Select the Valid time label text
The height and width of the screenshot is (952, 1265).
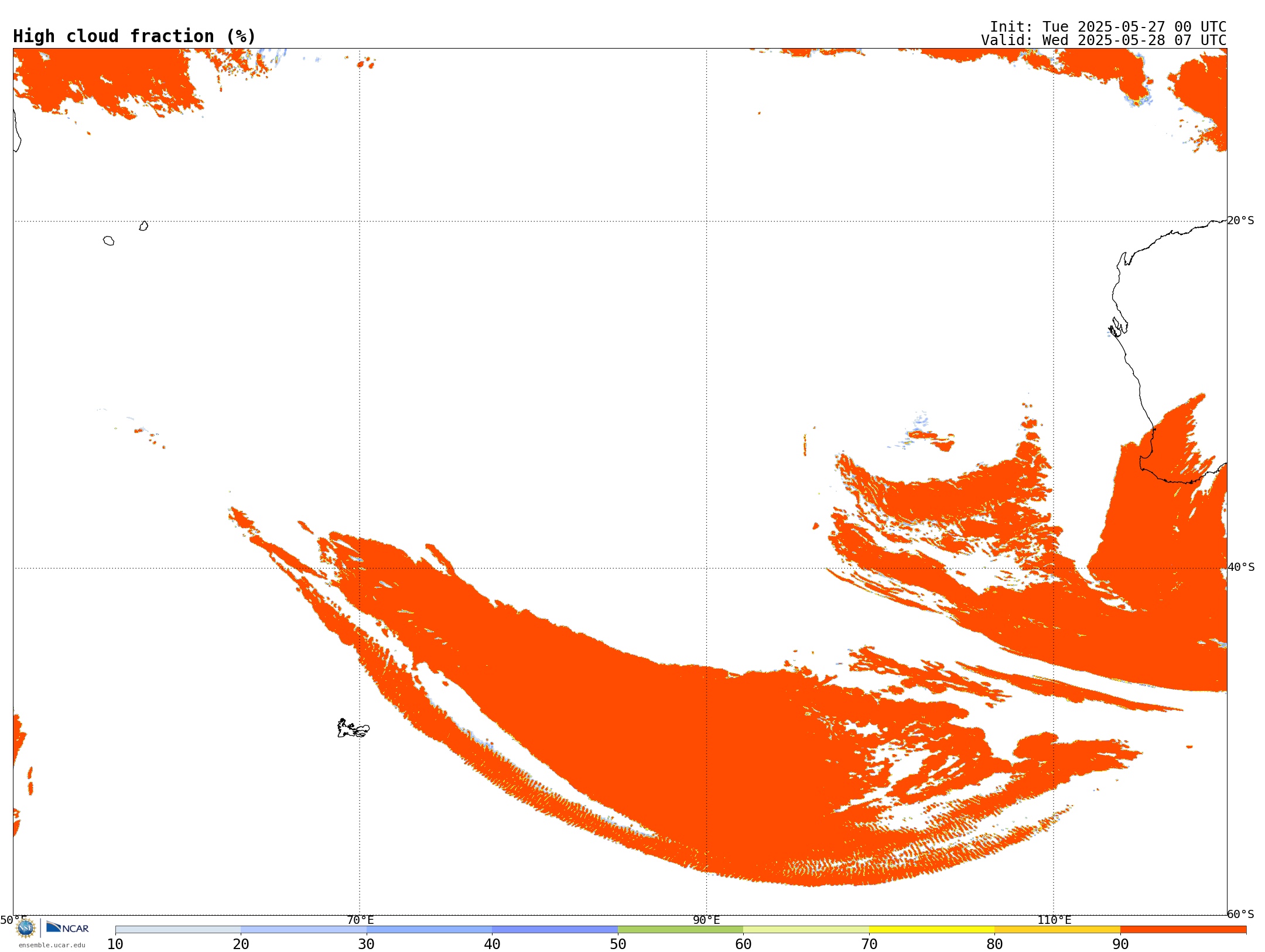click(1104, 40)
